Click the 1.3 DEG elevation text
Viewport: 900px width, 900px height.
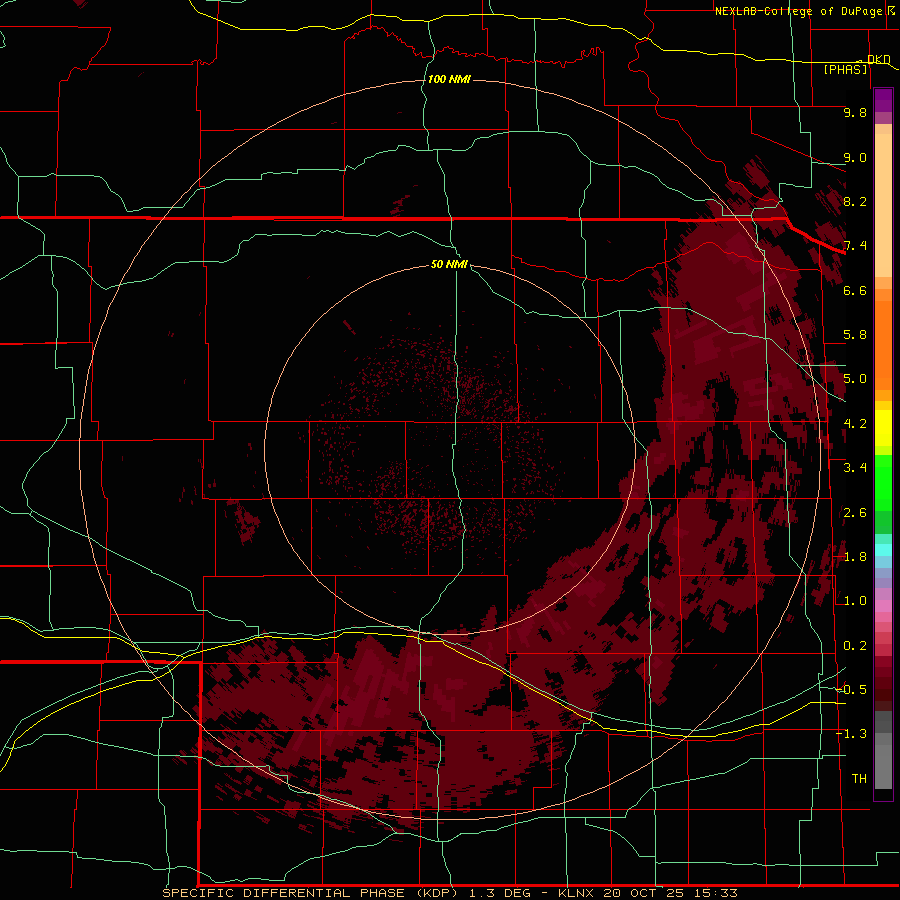(499, 893)
